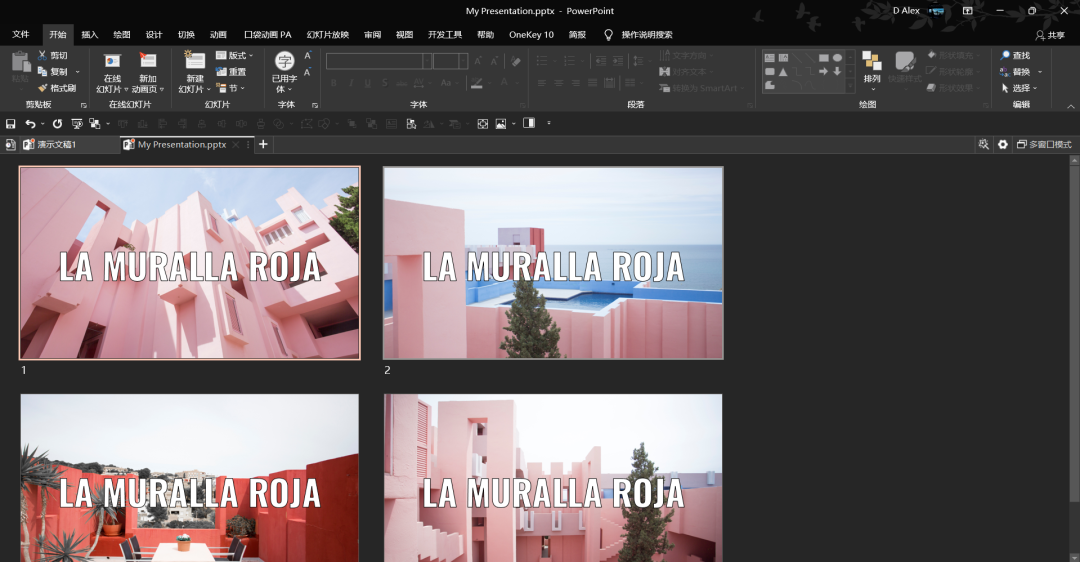Expand the Replace (替换) dropdown arrow
The image size is (1080, 562).
click(1040, 72)
